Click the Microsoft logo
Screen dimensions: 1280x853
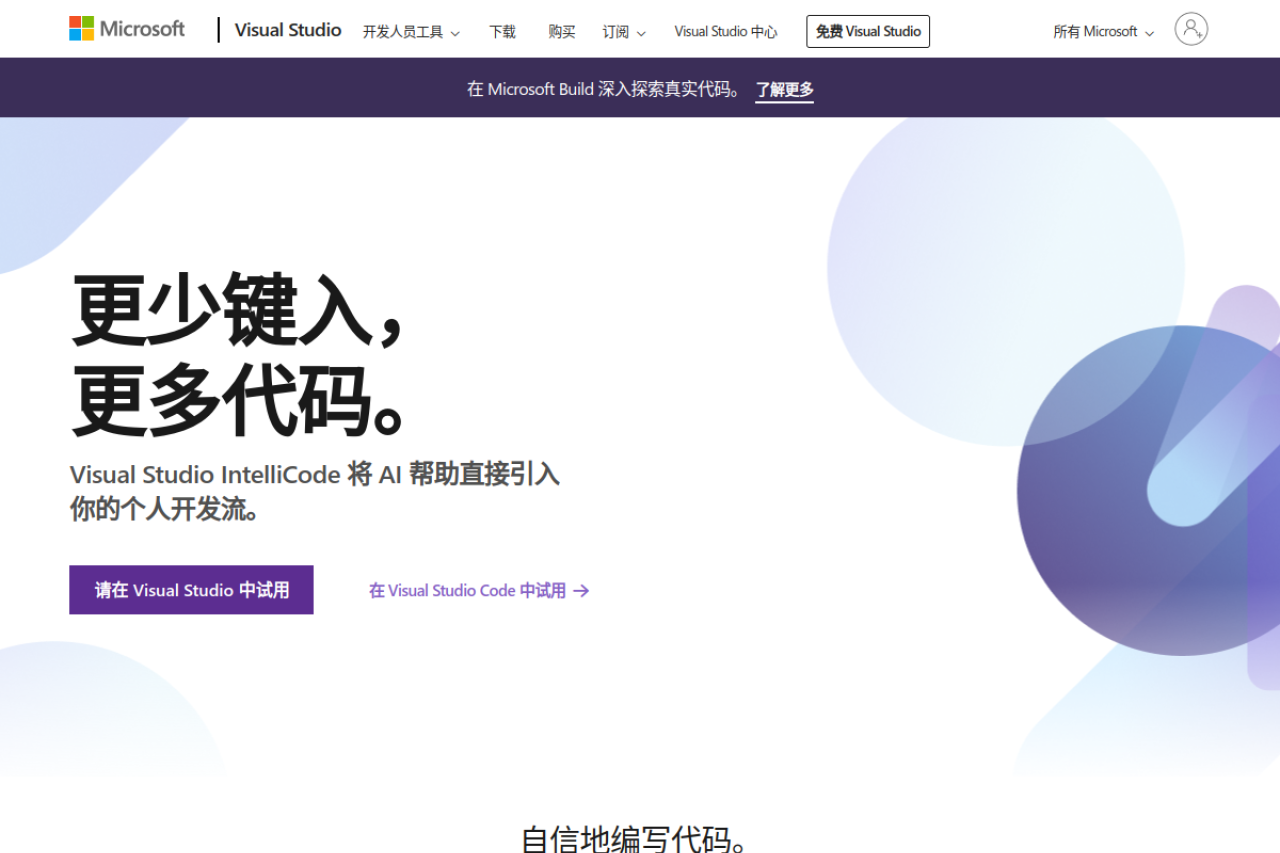coord(127,29)
